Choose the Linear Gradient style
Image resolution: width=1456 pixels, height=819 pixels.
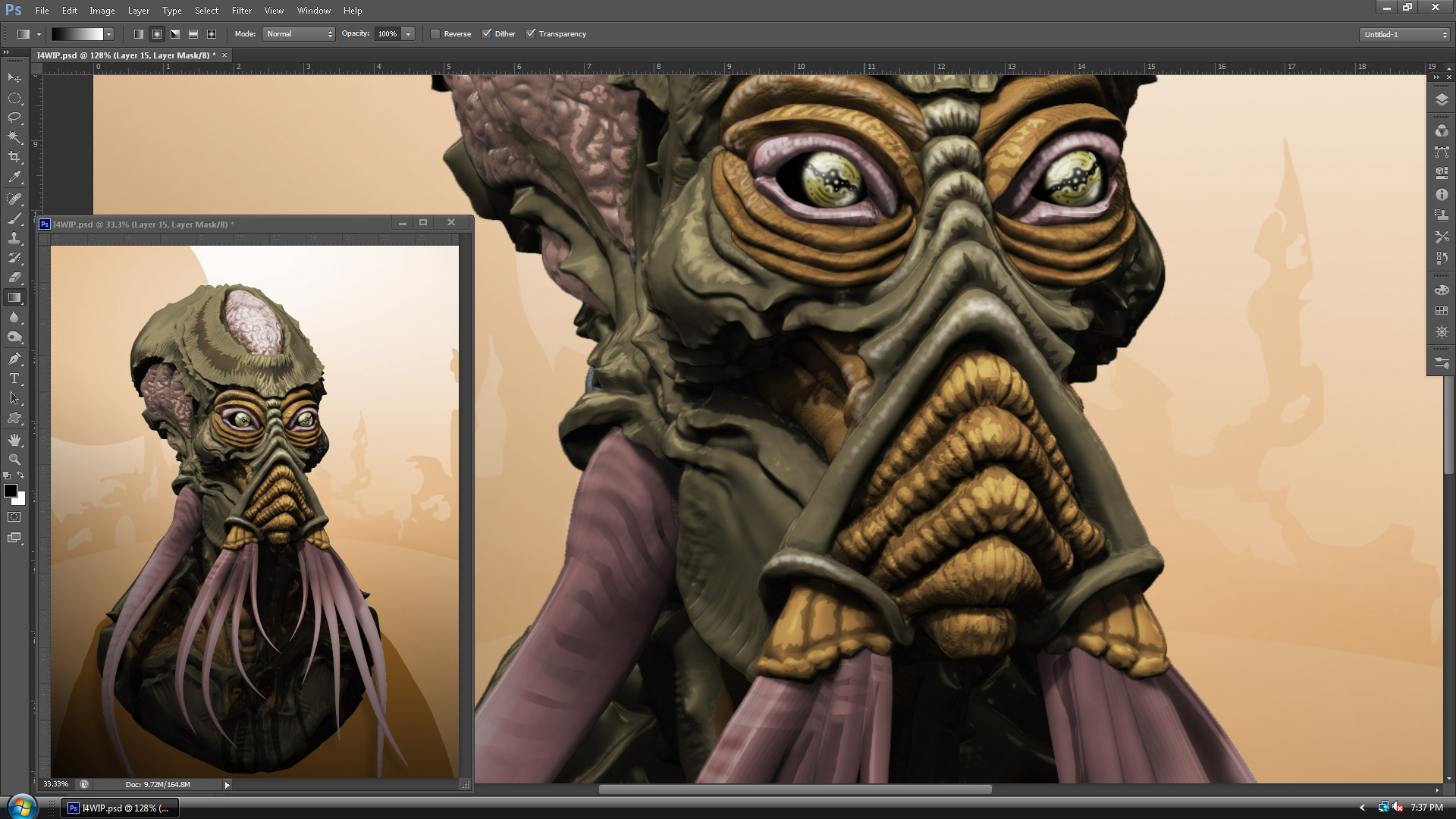tap(139, 34)
